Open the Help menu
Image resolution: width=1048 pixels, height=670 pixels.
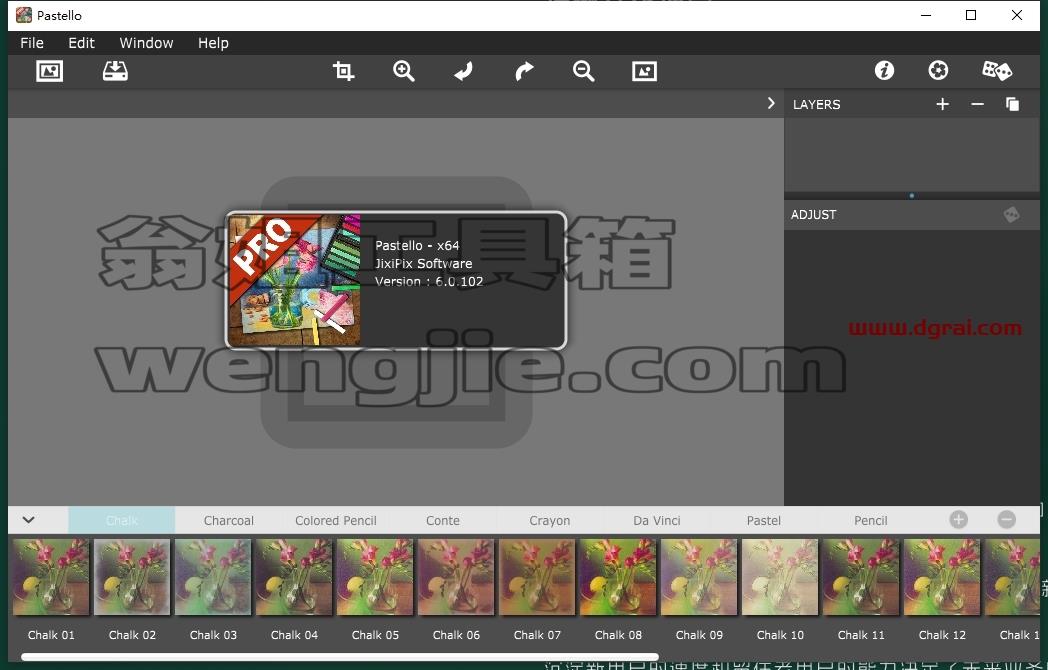[213, 43]
